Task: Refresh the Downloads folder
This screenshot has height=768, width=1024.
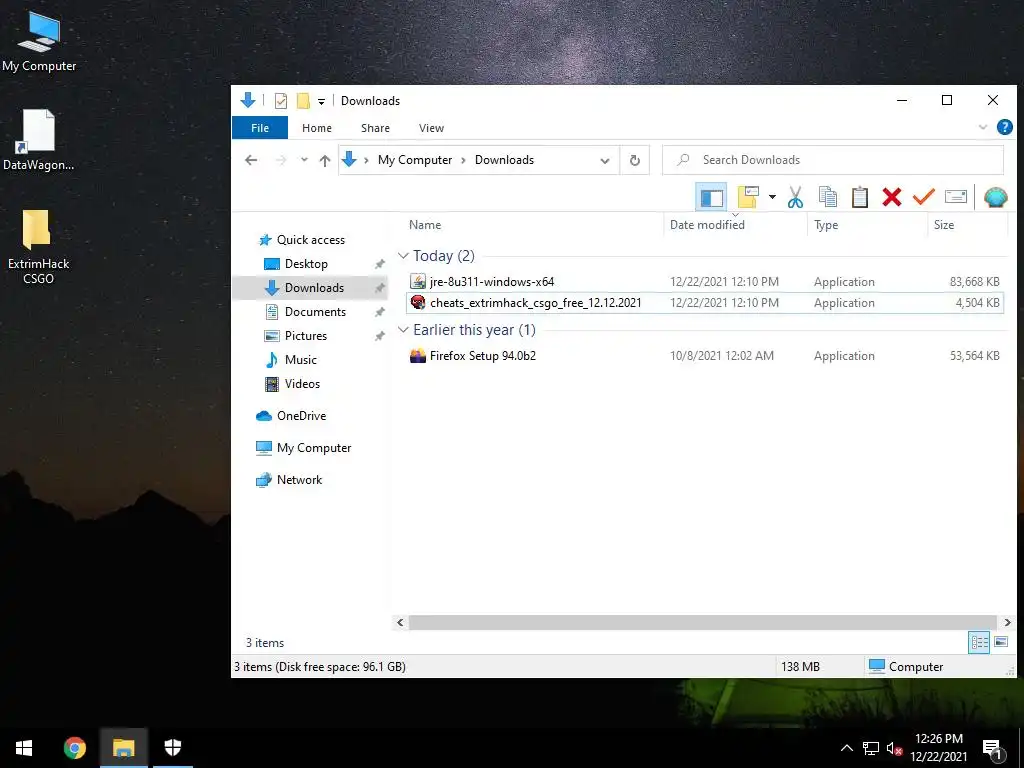Action: pos(634,160)
